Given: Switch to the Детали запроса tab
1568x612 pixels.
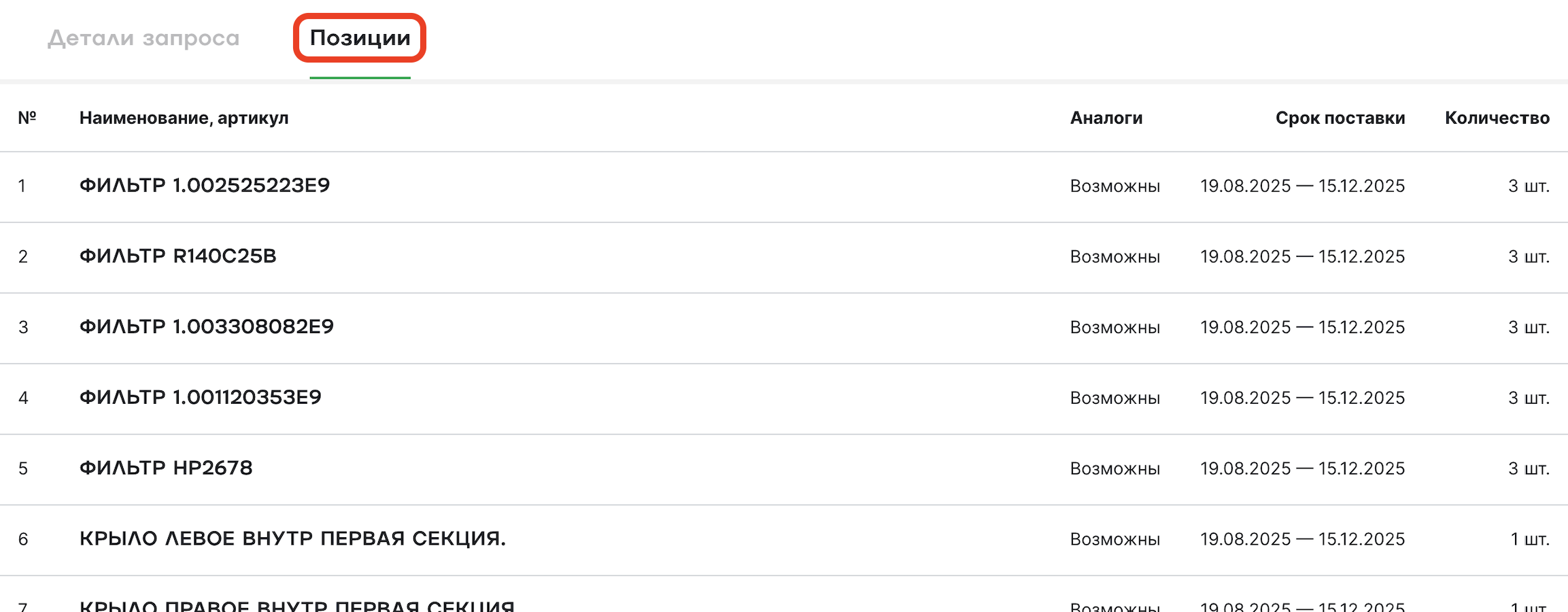Looking at the screenshot, I should 143,38.
